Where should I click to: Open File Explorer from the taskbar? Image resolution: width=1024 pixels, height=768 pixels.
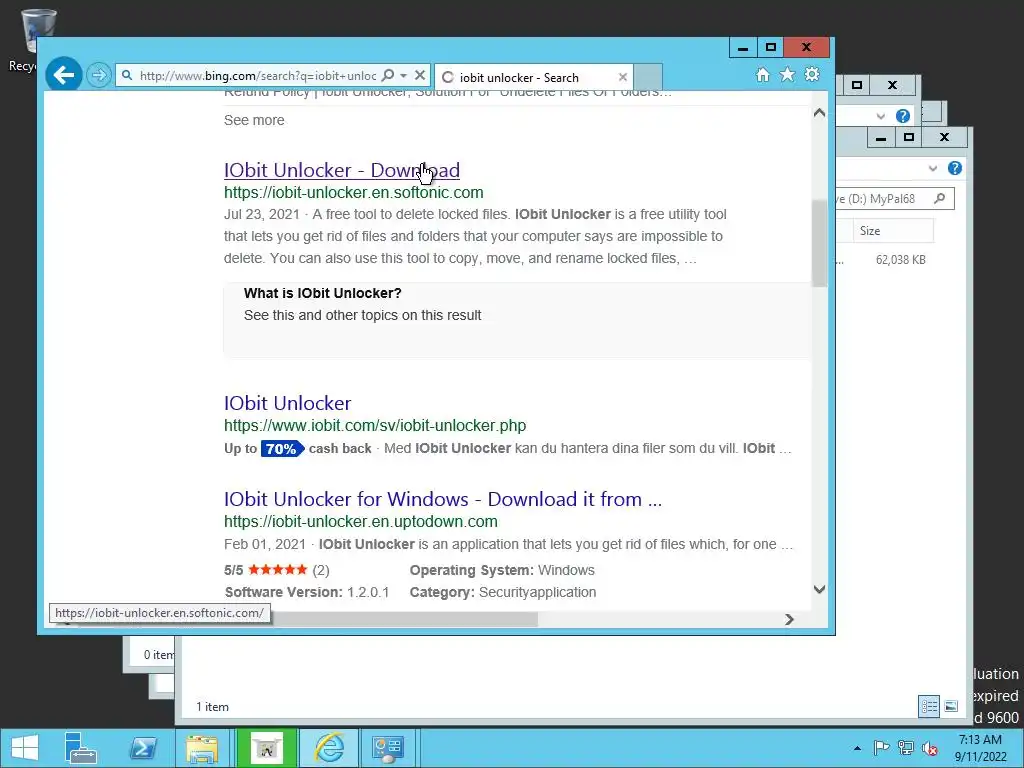pos(202,748)
